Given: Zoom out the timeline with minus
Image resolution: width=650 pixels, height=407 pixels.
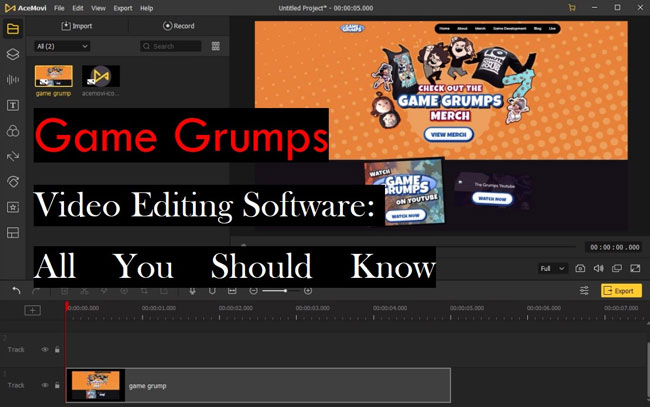Looking at the screenshot, I should pyautogui.click(x=253, y=291).
